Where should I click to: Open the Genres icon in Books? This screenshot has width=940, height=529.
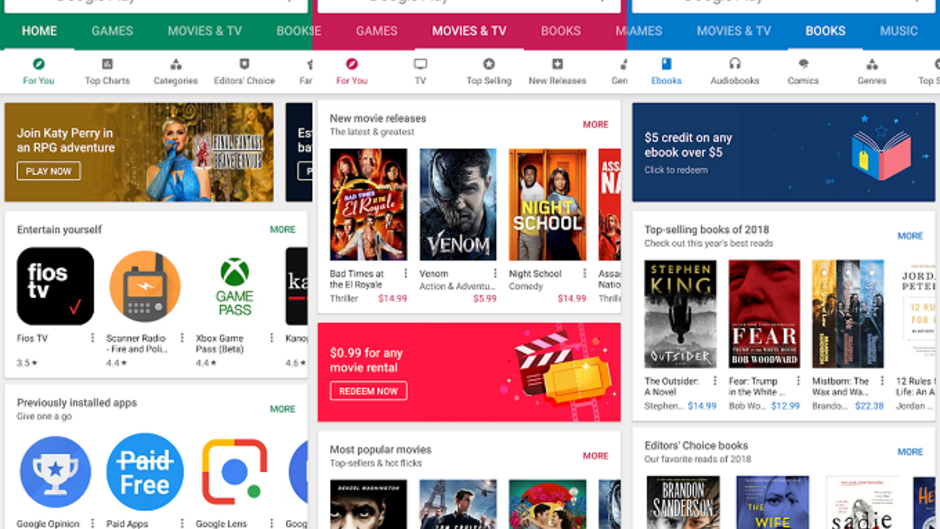tap(872, 64)
